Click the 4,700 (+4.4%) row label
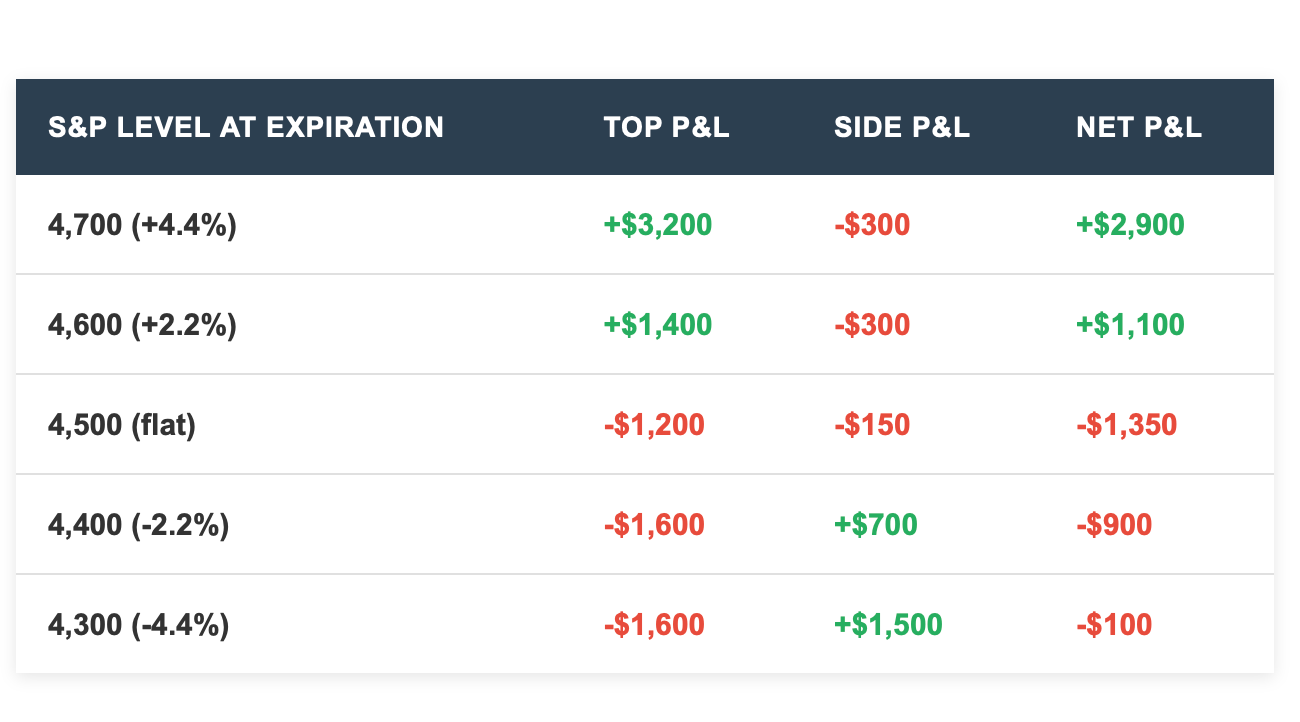The image size is (1300, 722). click(142, 225)
